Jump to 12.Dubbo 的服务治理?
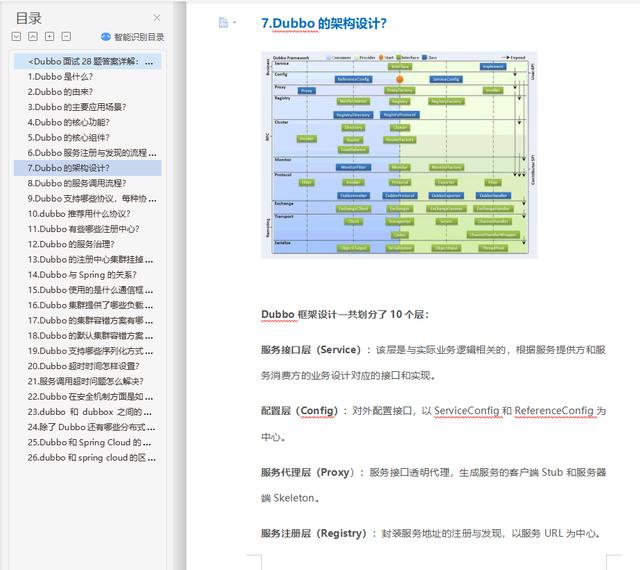Screen dimensions: 640x570 coord(71,244)
